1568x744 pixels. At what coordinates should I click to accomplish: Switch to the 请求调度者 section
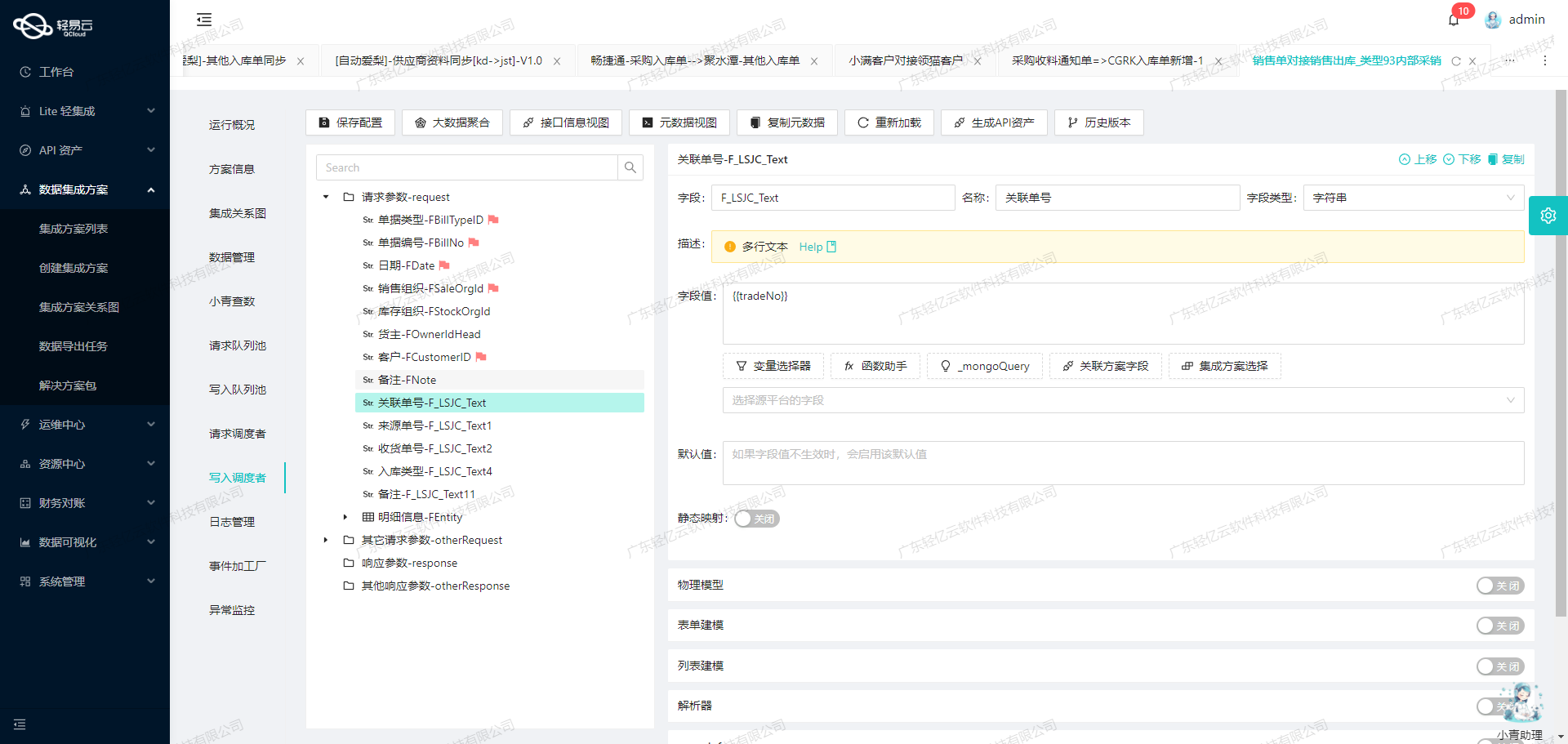[x=238, y=434]
